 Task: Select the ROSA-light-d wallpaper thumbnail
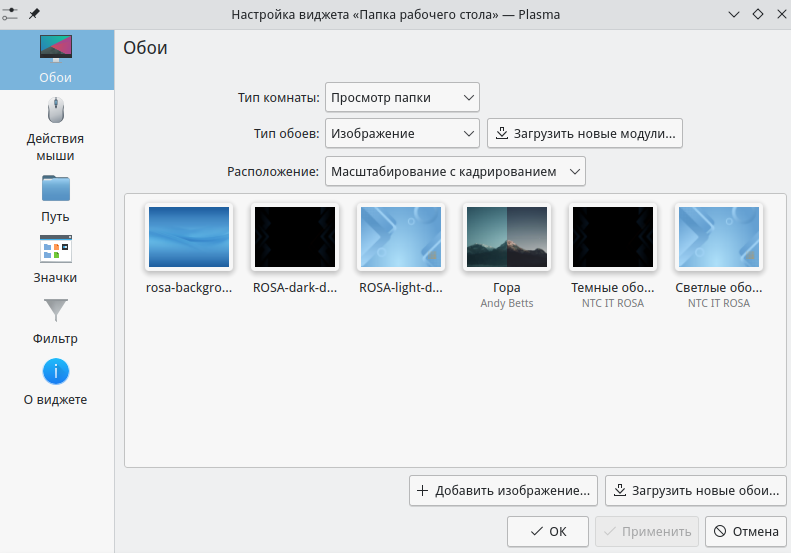(401, 238)
